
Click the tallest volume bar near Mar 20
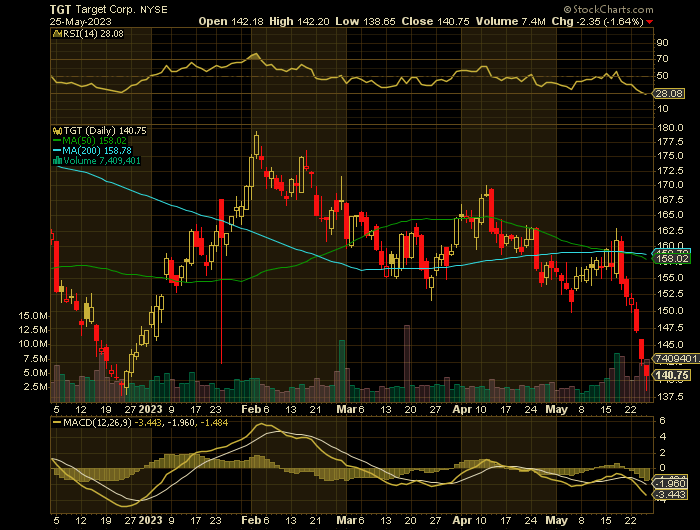pos(407,363)
